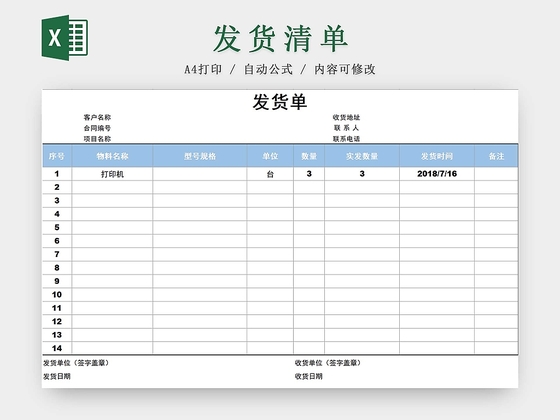The height and width of the screenshot is (420, 560).
Task: Click the empty 物料名称 cell in row 2
Action: (112, 187)
